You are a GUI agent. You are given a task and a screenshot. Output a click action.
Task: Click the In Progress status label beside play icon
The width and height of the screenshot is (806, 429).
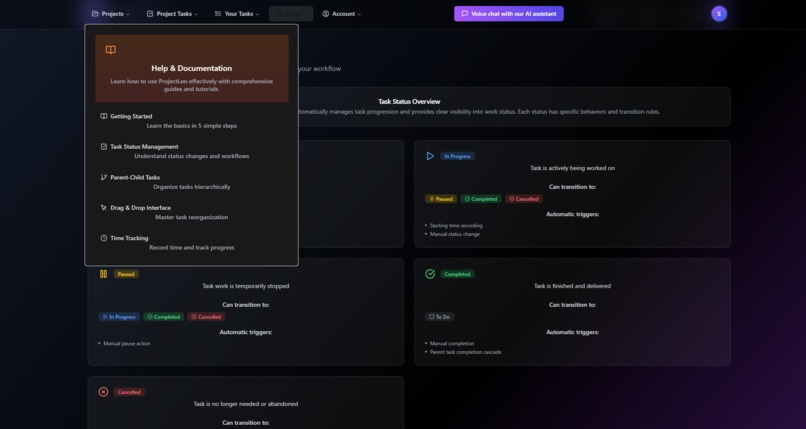[457, 156]
